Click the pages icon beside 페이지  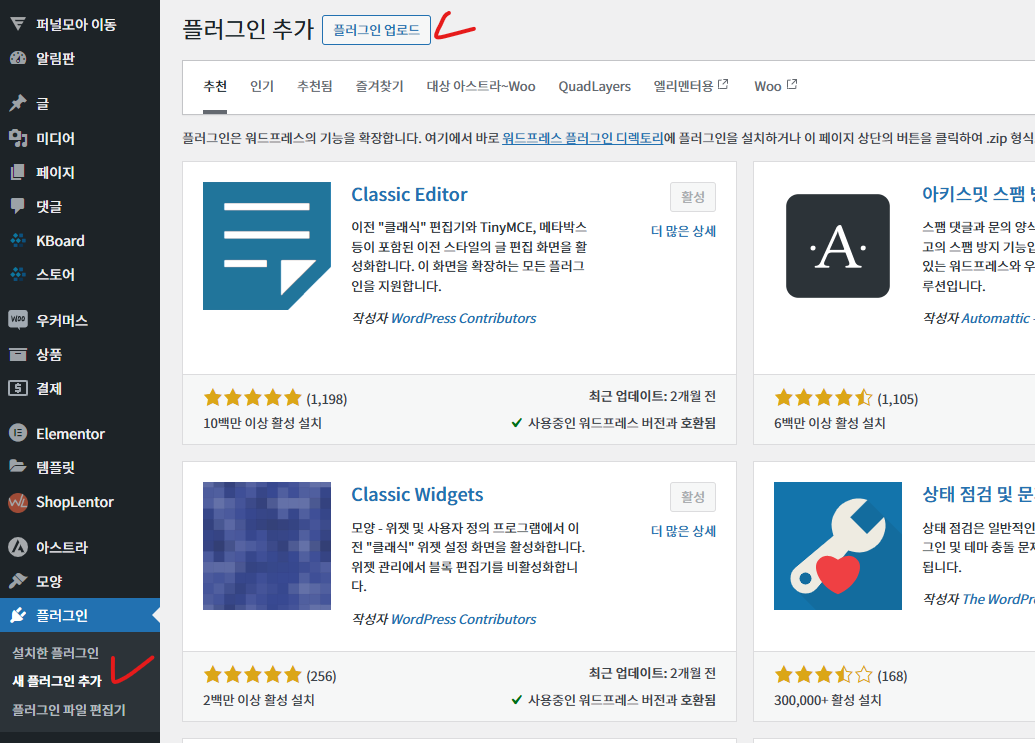18,172
